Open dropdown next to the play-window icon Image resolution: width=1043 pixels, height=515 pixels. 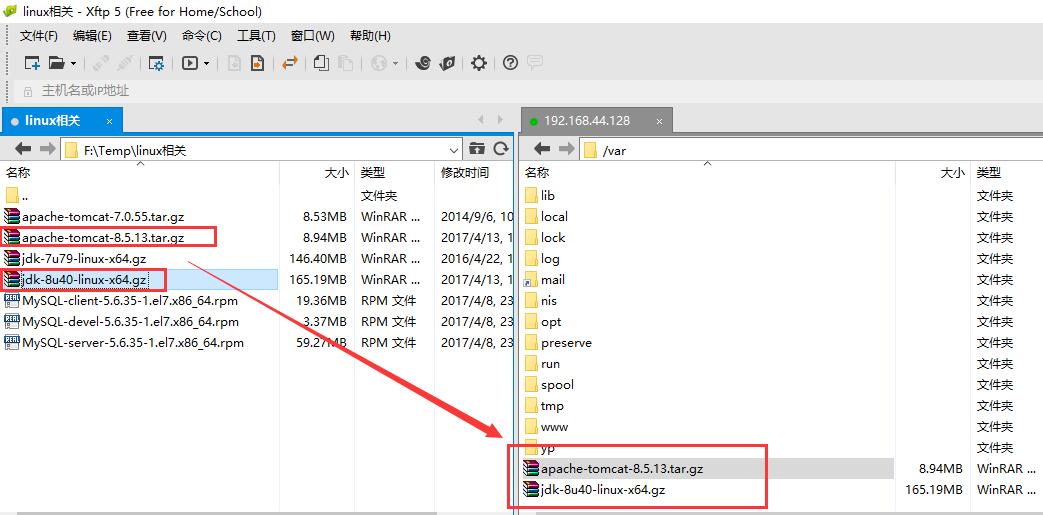pos(207,63)
